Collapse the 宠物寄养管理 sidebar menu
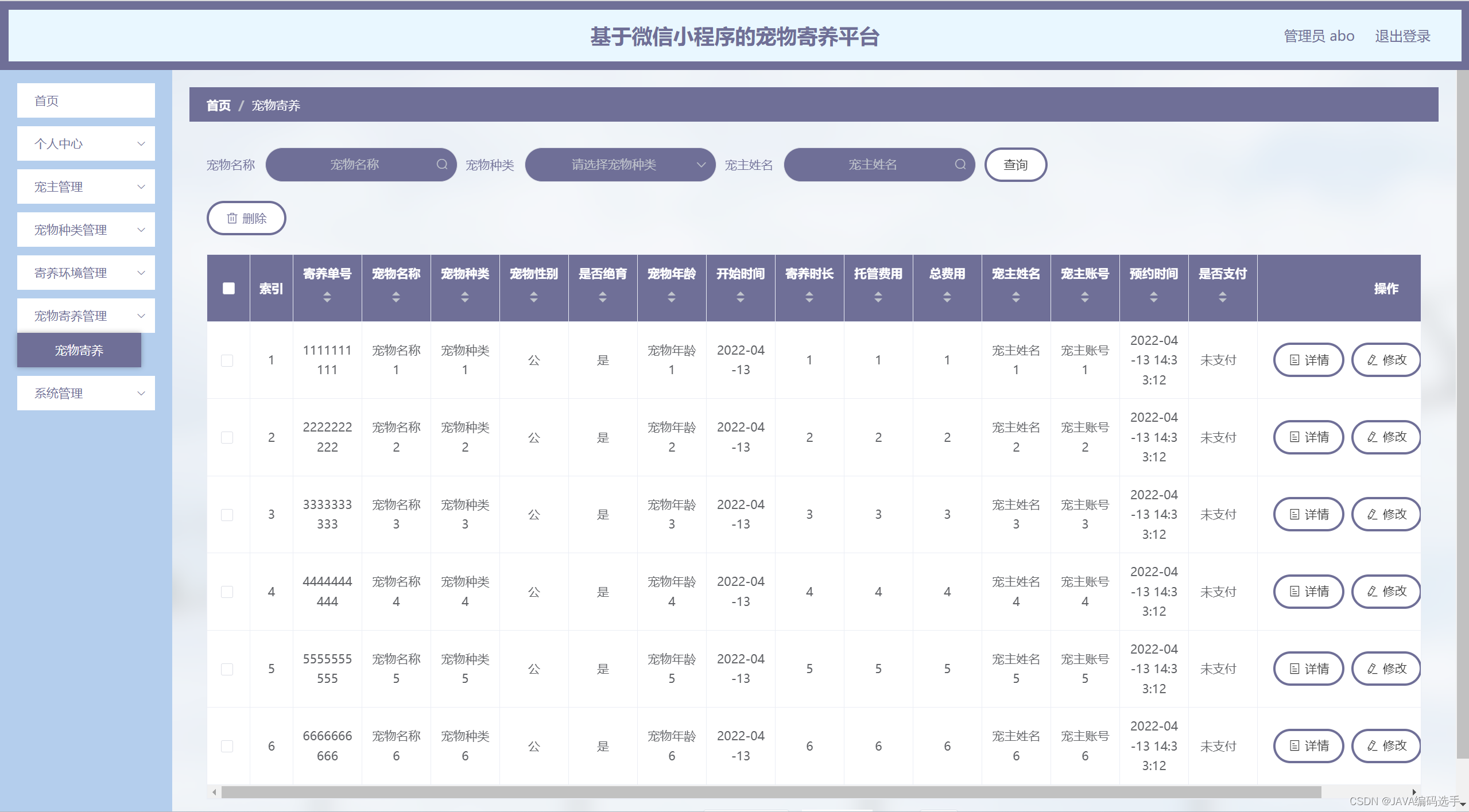 86,316
